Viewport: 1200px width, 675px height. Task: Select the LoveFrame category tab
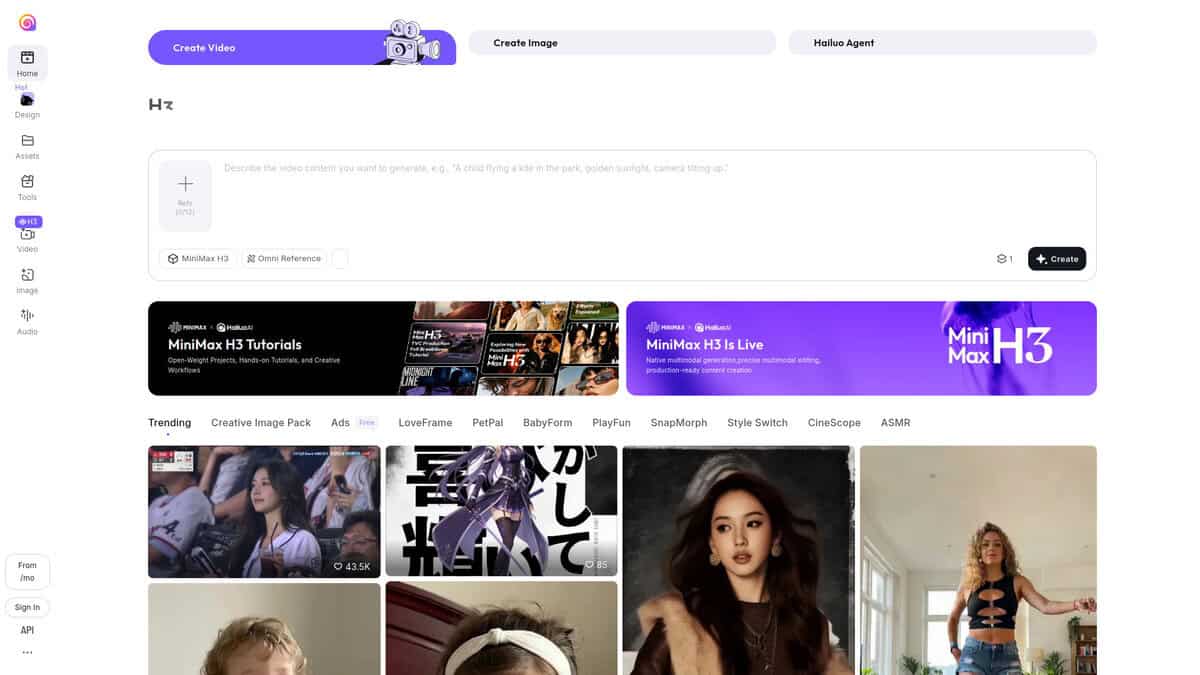(x=425, y=423)
